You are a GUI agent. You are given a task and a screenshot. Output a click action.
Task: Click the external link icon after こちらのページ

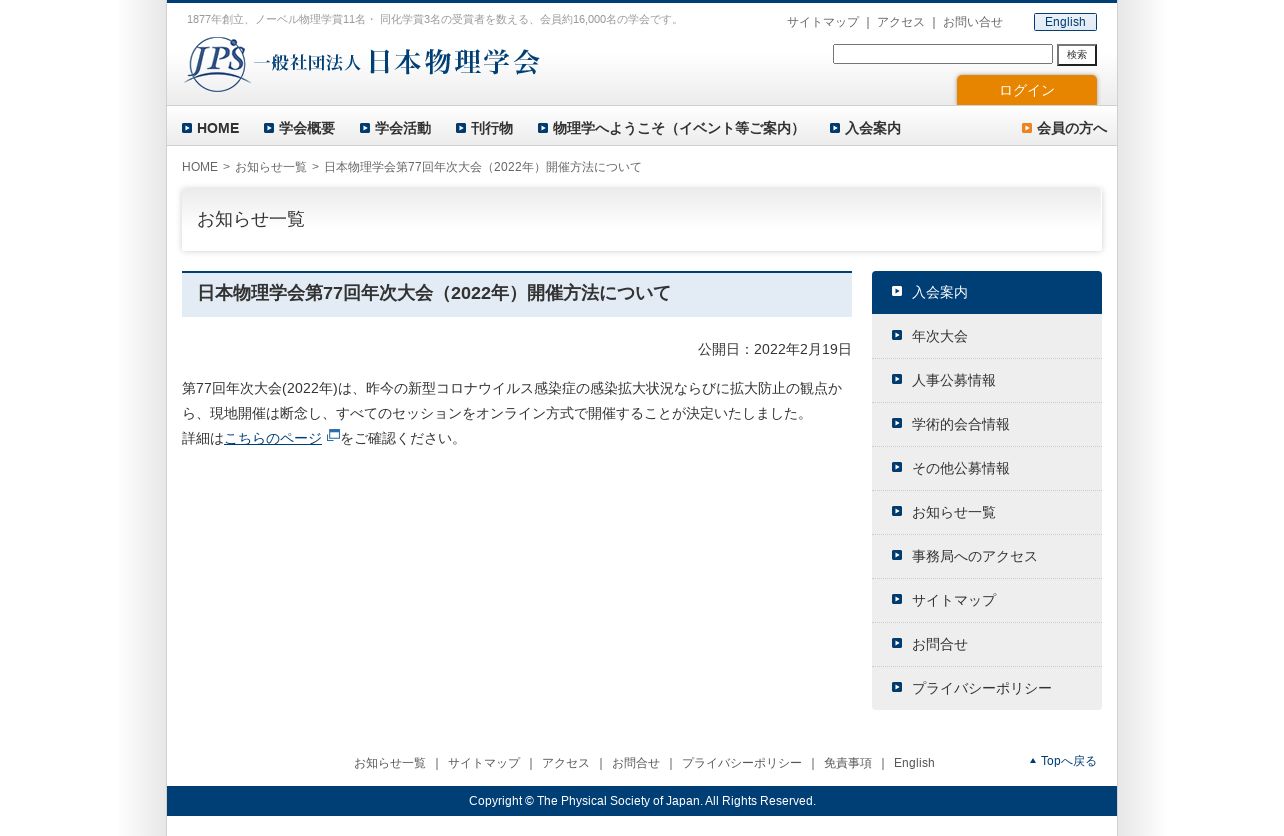point(334,435)
